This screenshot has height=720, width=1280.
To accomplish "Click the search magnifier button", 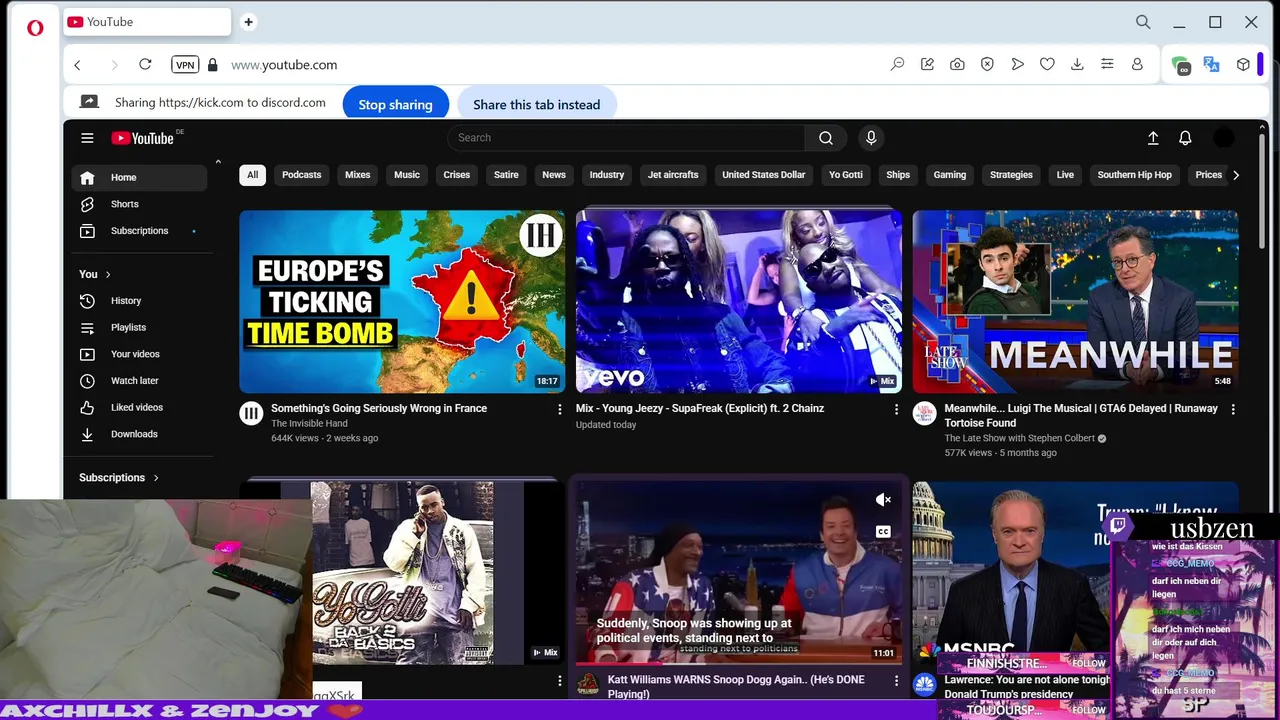I will tap(826, 138).
